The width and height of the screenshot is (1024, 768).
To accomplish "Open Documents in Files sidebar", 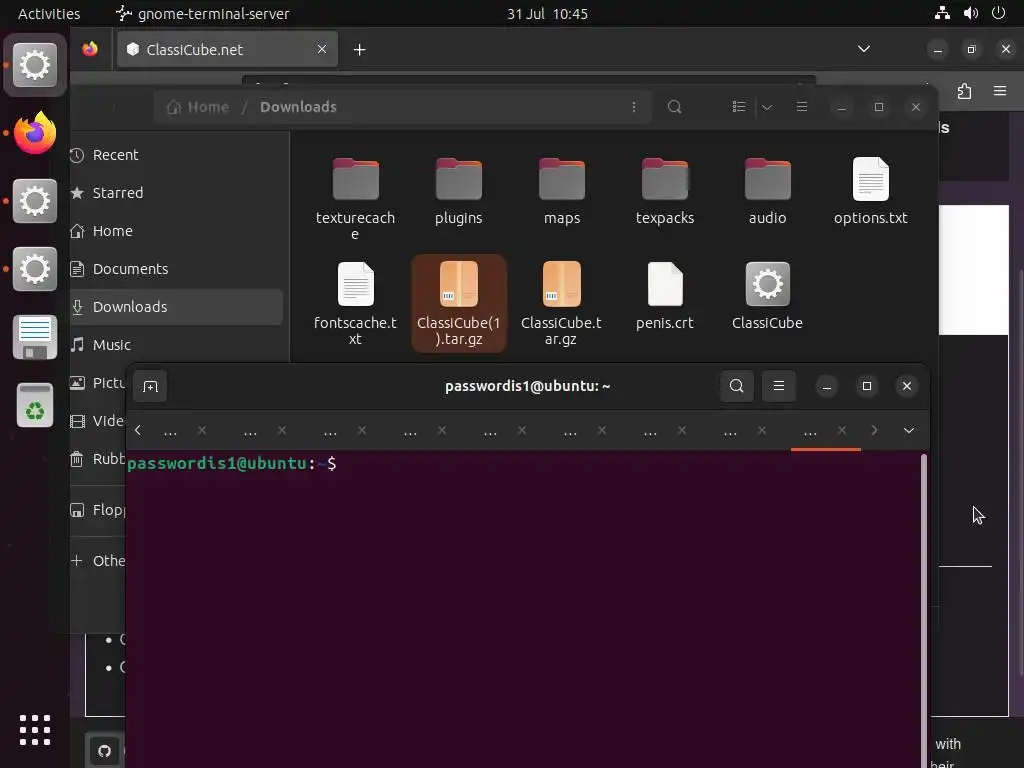I will pyautogui.click(x=176, y=268).
